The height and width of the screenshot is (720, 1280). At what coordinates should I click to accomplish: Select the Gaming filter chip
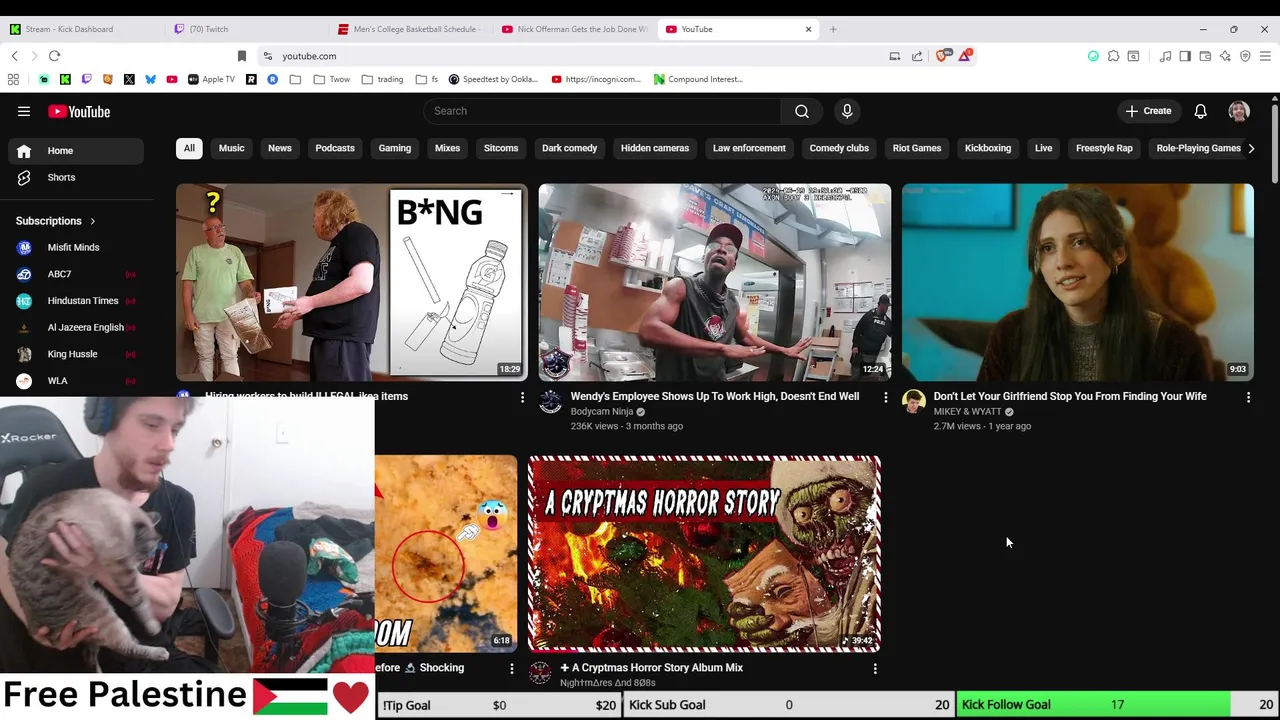(395, 148)
